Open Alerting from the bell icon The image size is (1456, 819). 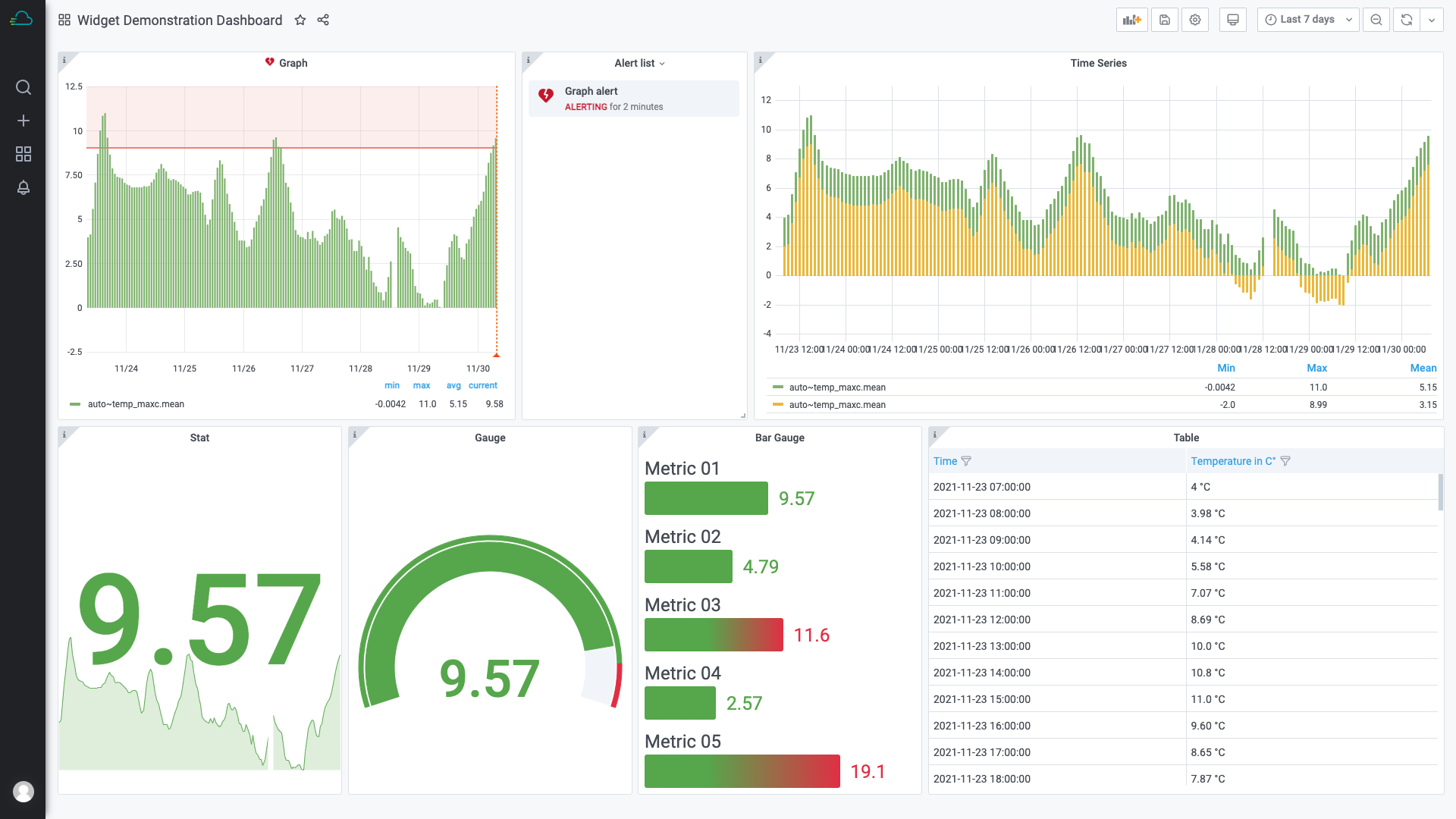pos(23,187)
